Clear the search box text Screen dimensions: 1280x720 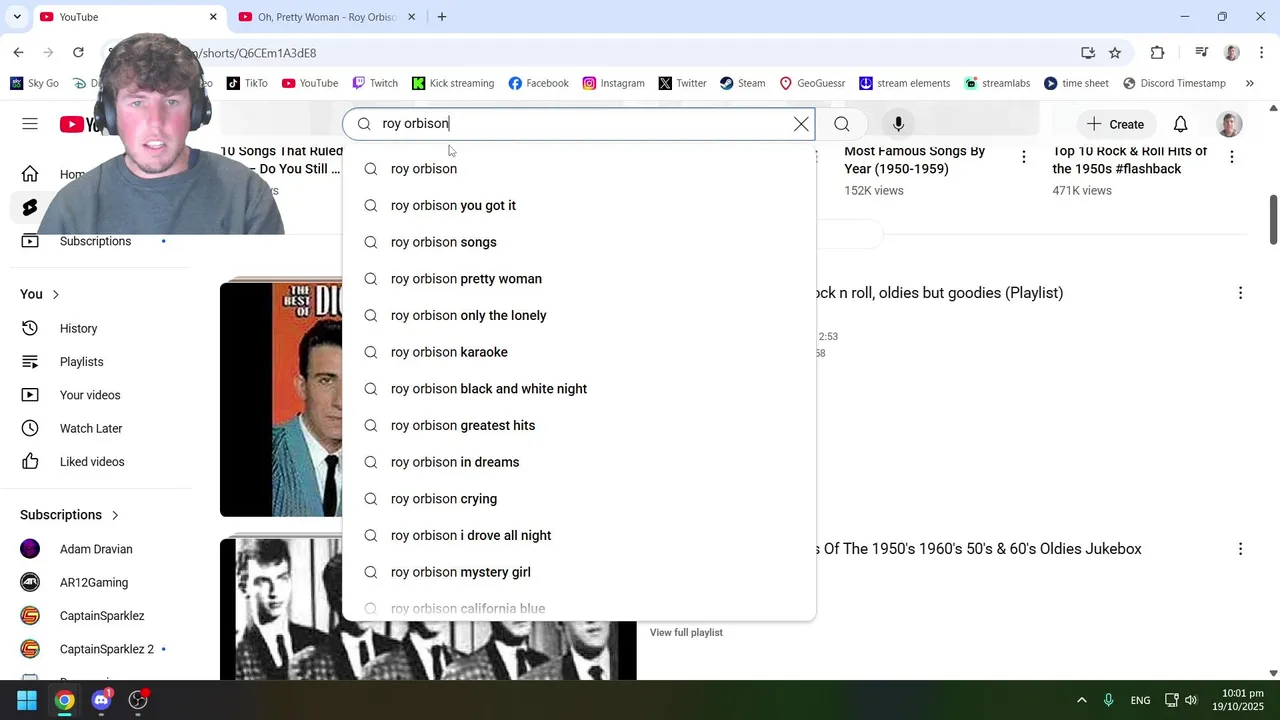point(801,124)
